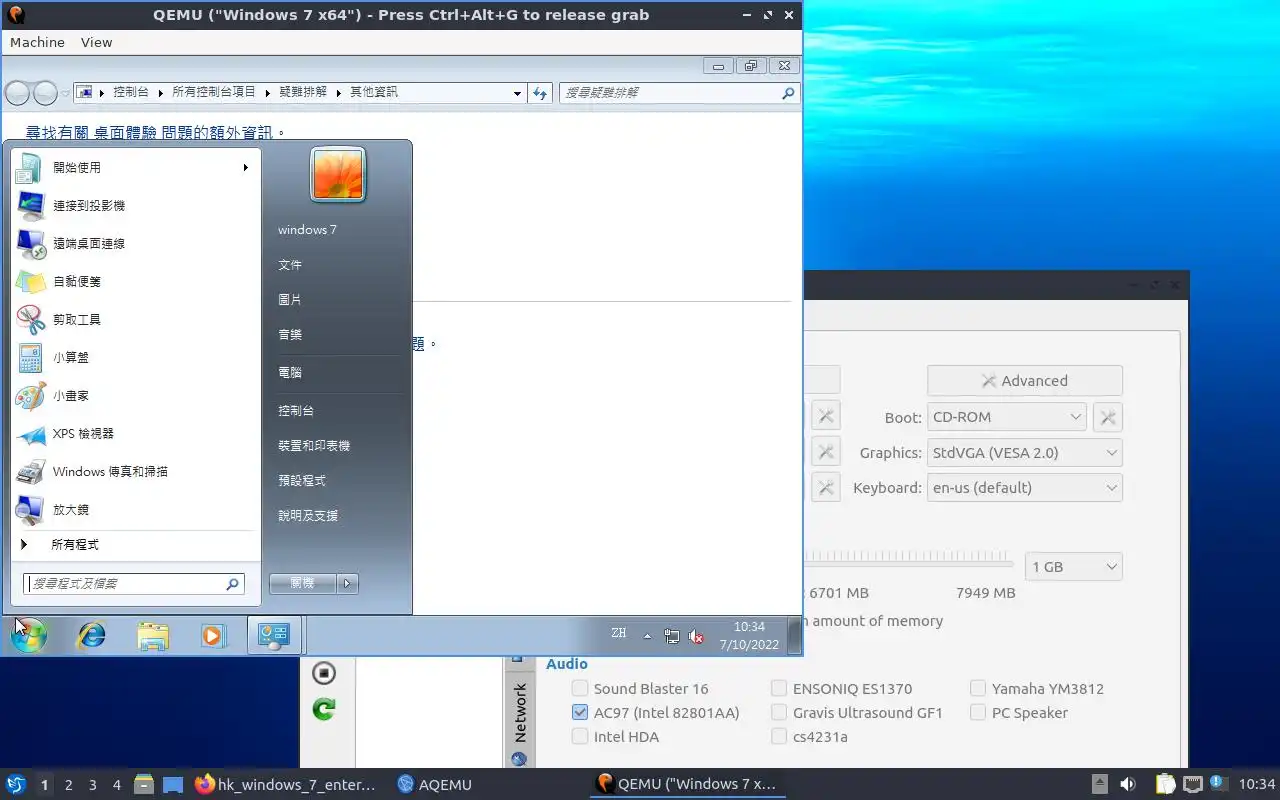Viewport: 1280px width, 800px height.
Task: Click the Explorer back navigation button
Action: (x=17, y=93)
